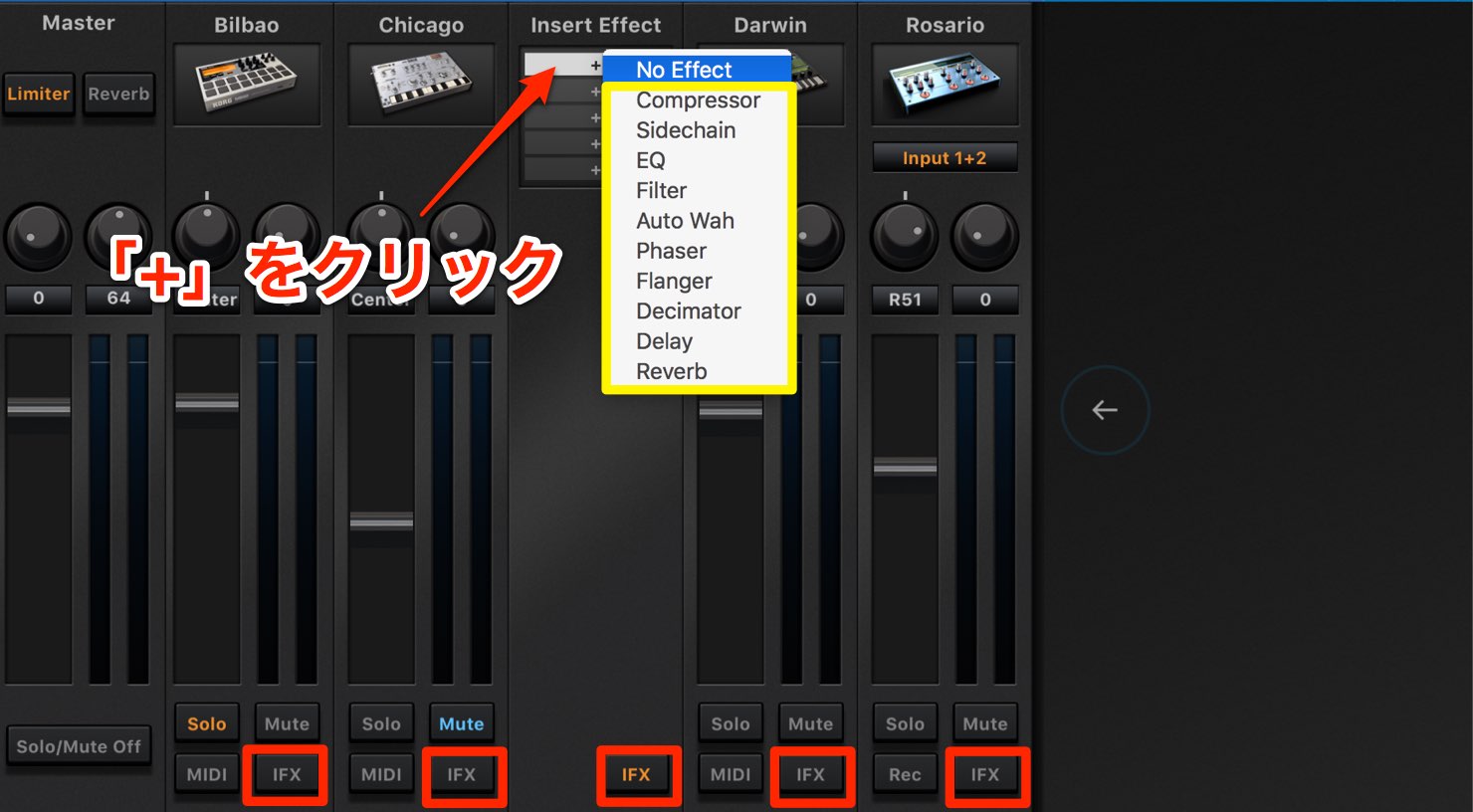The image size is (1473, 812).
Task: Toggle the Master Limiter
Action: (39, 95)
